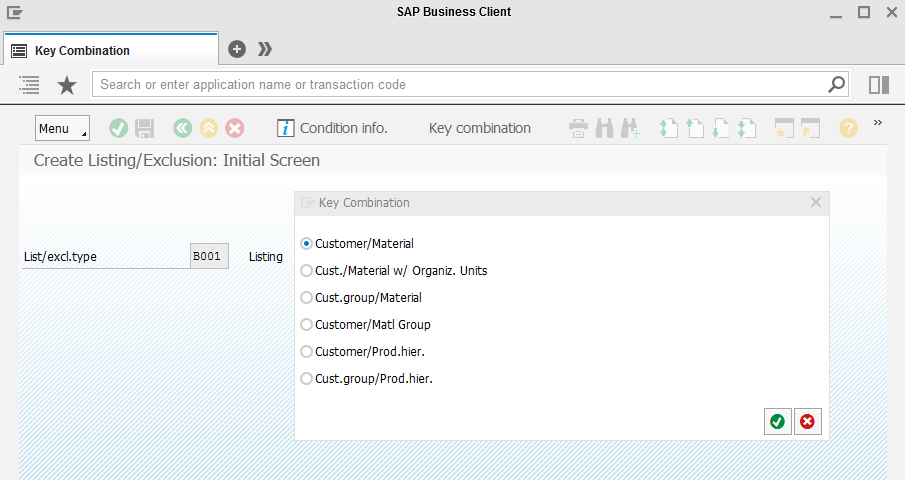Viewport: 905px width, 480px height.
Task: Show more tabs with double chevron
Action: (264, 49)
